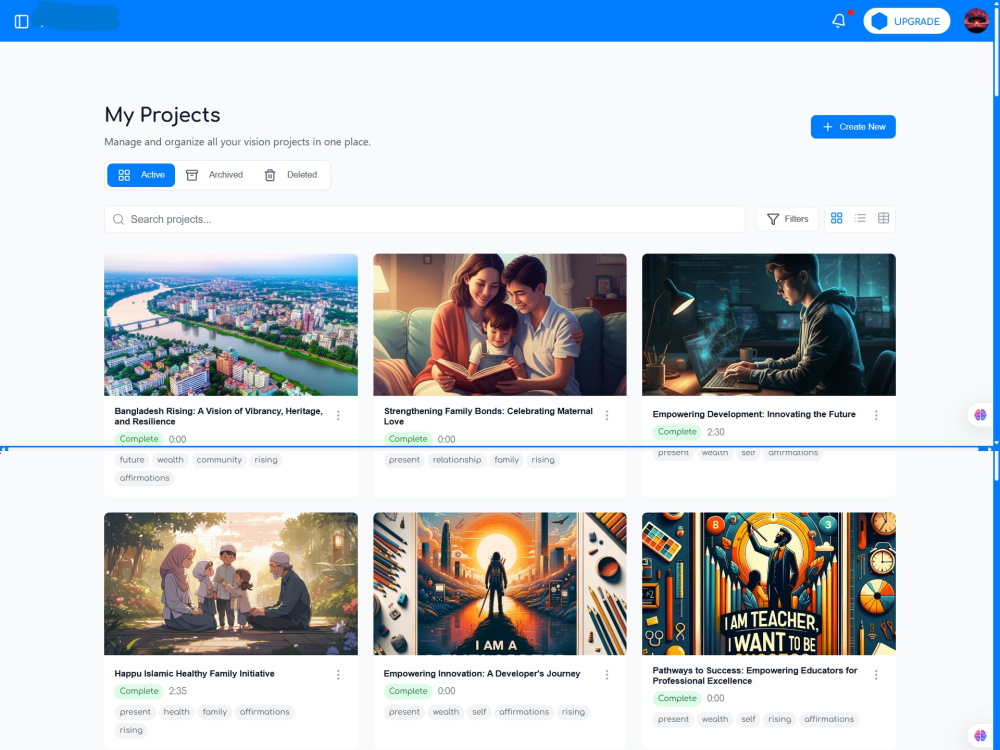Viewport: 1000px width, 750px height.
Task: Click Happu Islamic Healthy Family Initiative title
Action: pyautogui.click(x=195, y=673)
